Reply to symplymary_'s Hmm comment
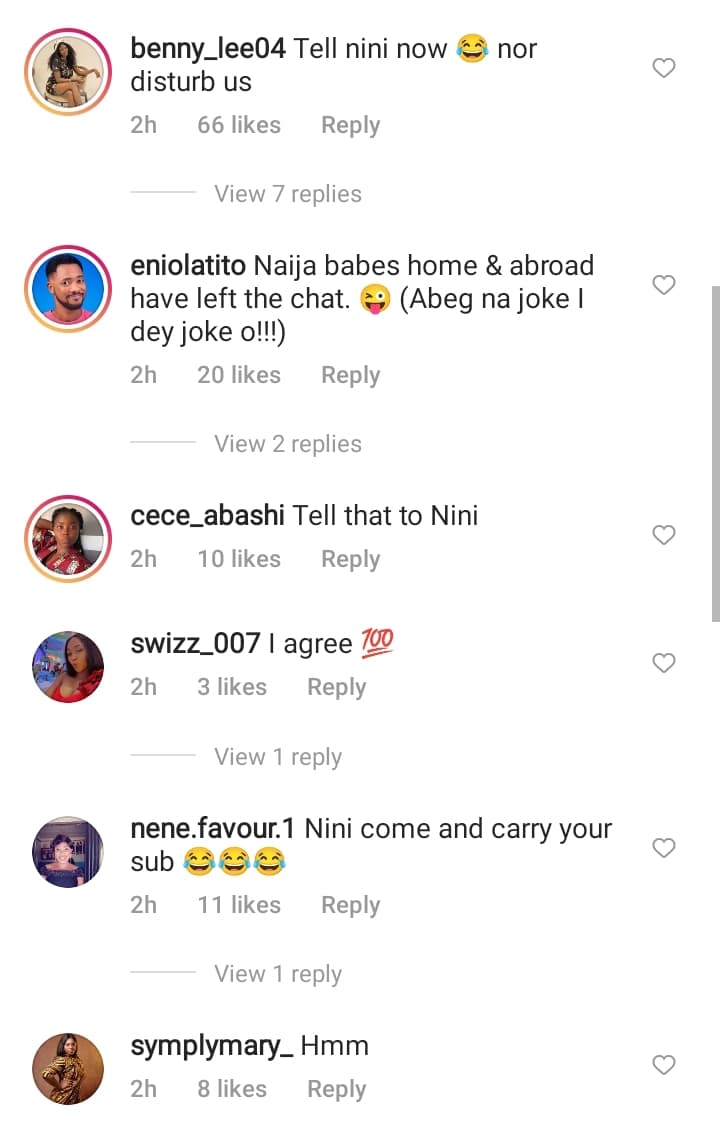Image resolution: width=720 pixels, height=1145 pixels. [x=336, y=1090]
